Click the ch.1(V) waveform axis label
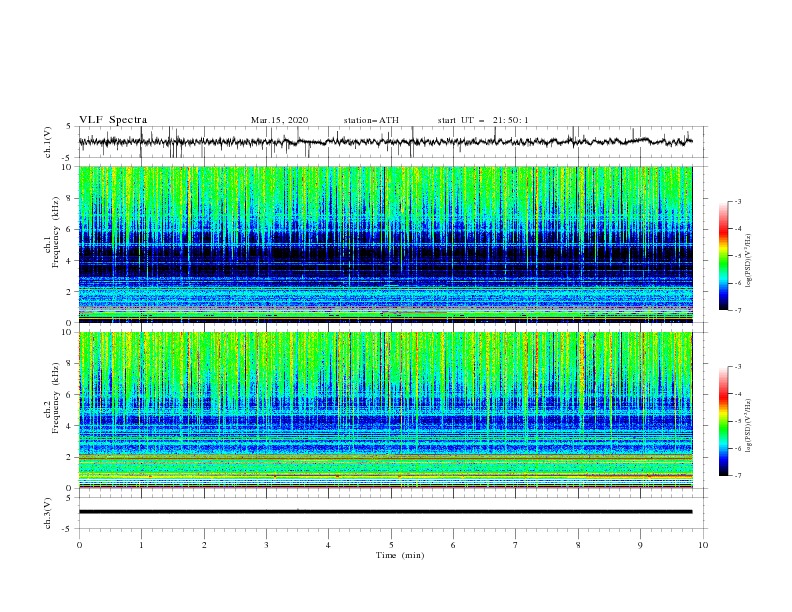This screenshot has width=792, height=612. pos(48,142)
